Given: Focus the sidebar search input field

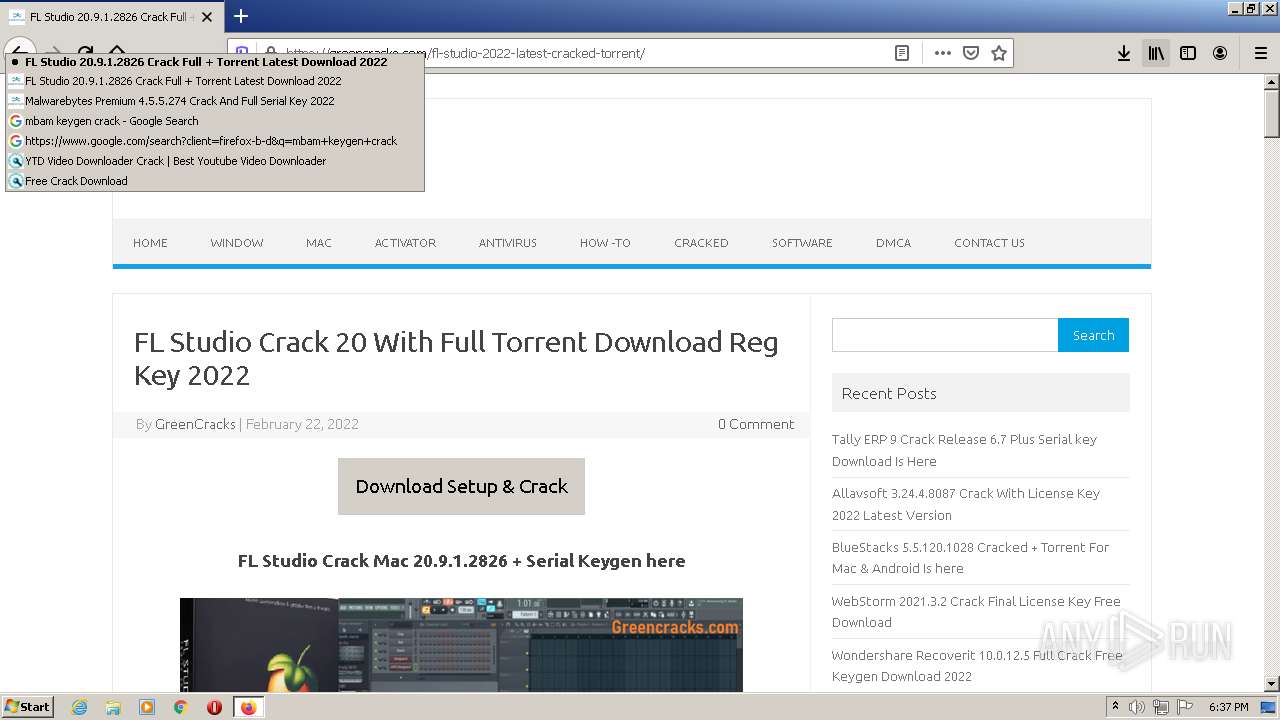Looking at the screenshot, I should tap(945, 335).
